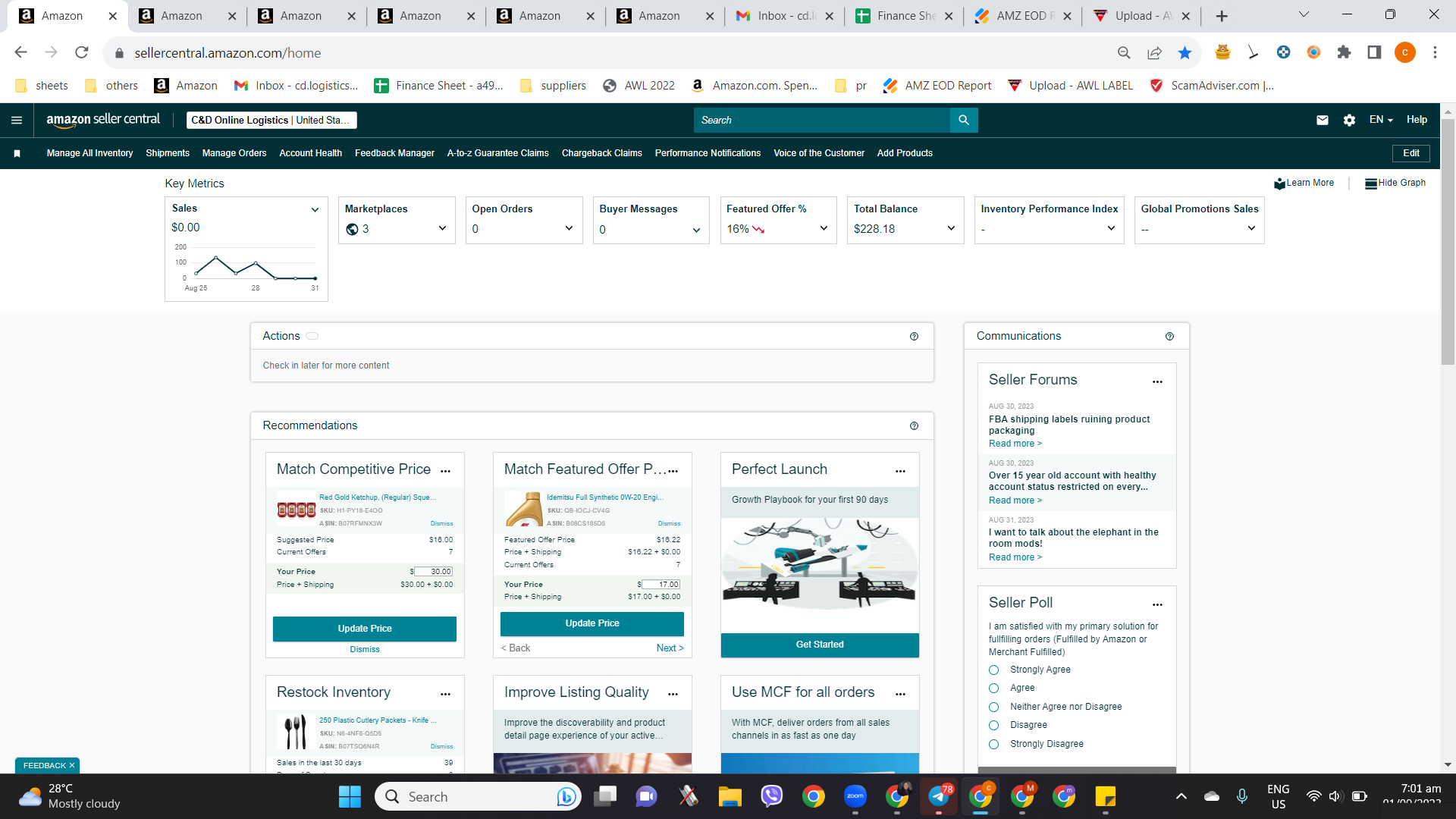Open the Windows Start menu
Screen dimensions: 1456x819
pos(350,796)
